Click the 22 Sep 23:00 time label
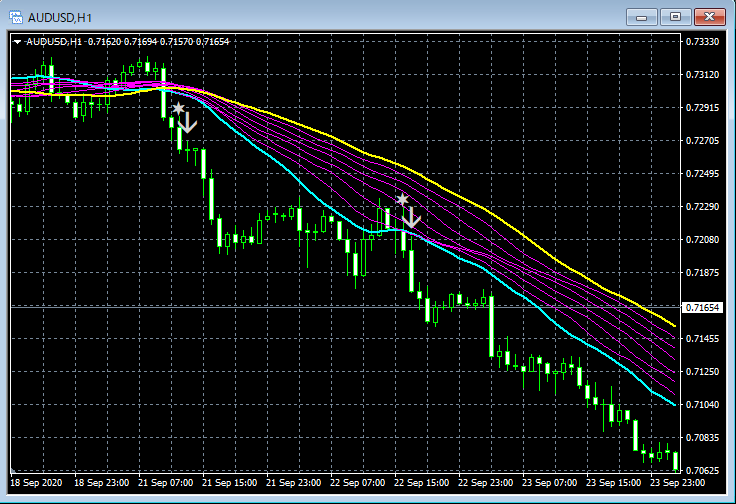736x504 pixels. (486, 483)
